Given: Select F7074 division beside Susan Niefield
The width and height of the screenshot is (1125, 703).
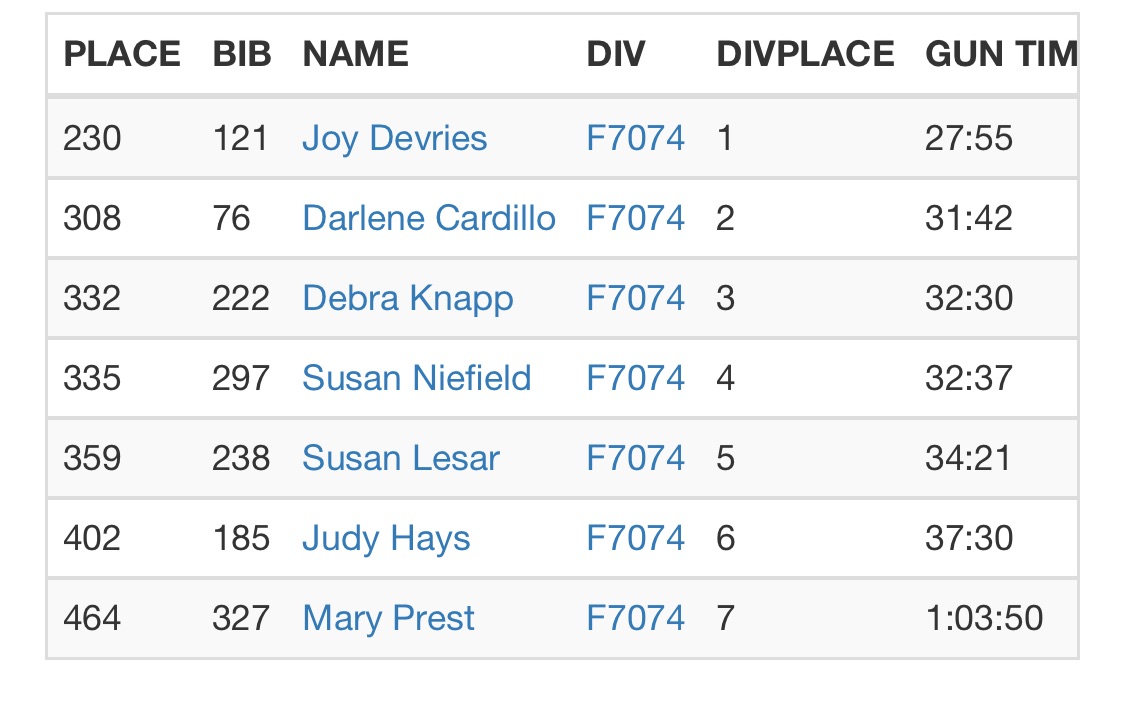Looking at the screenshot, I should click(635, 378).
